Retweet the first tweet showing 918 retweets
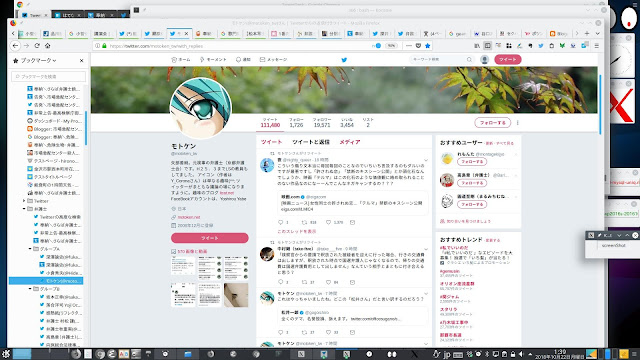 pyautogui.click(x=304, y=222)
